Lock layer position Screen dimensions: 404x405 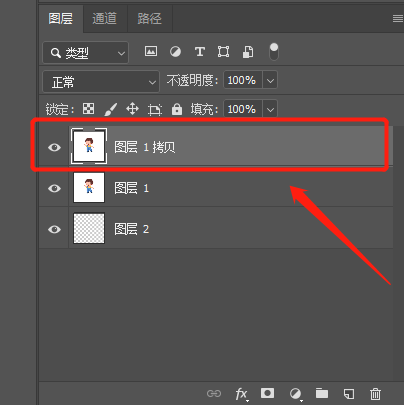click(x=132, y=109)
